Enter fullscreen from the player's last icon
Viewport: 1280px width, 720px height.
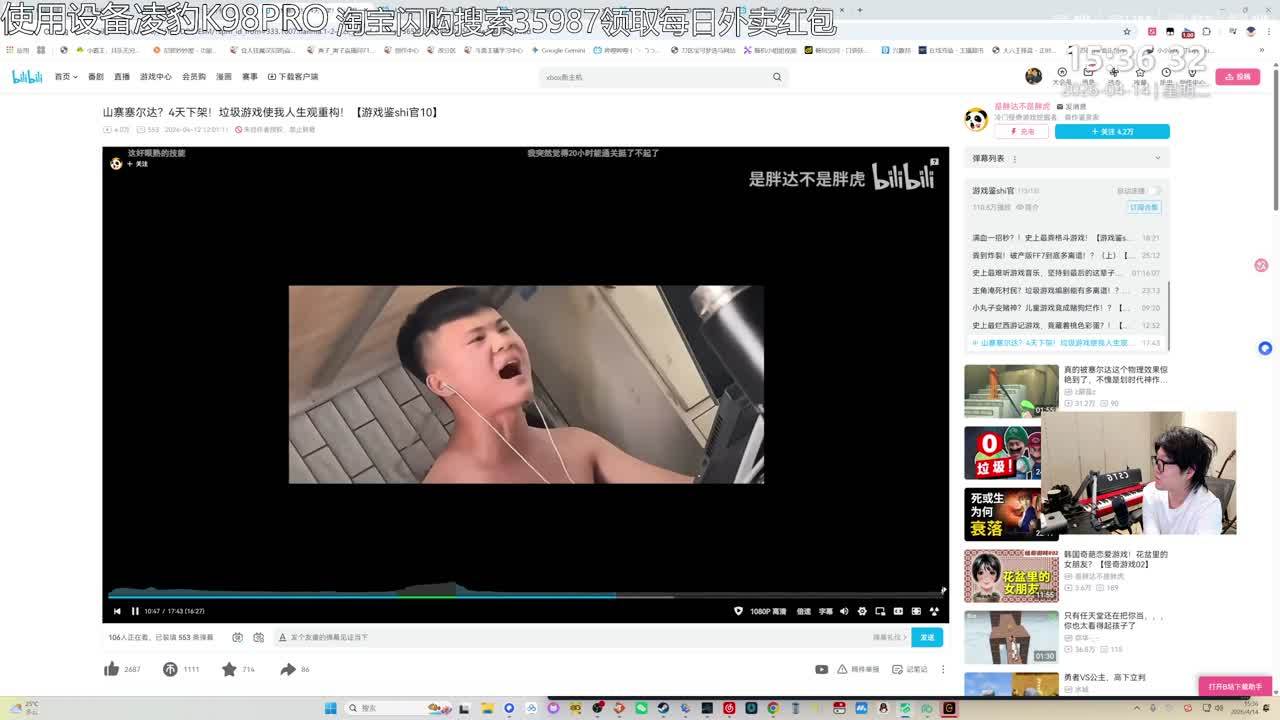(934, 611)
